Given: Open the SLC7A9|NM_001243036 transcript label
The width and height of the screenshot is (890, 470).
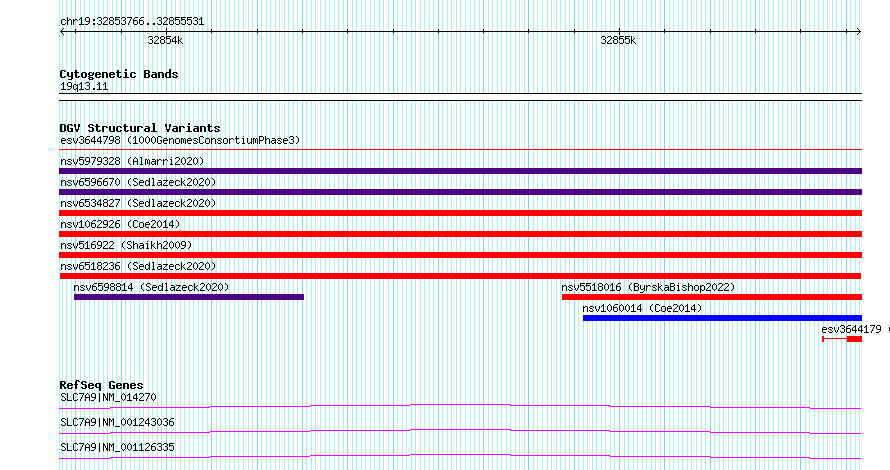Looking at the screenshot, I should click(x=117, y=422).
